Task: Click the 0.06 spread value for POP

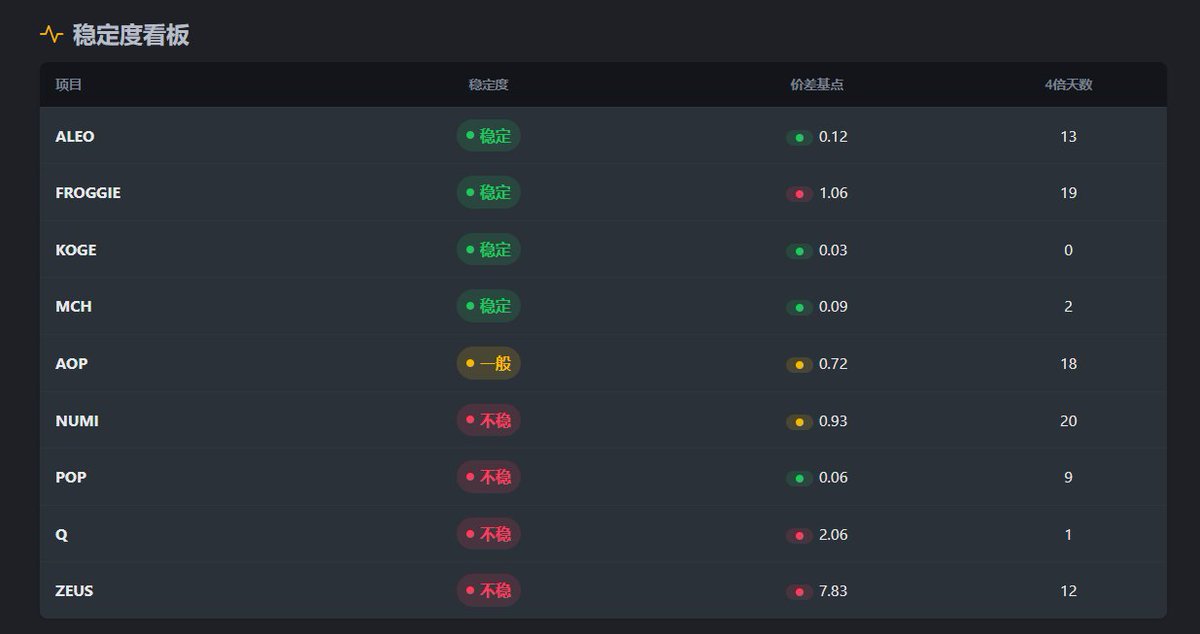Action: coord(833,478)
